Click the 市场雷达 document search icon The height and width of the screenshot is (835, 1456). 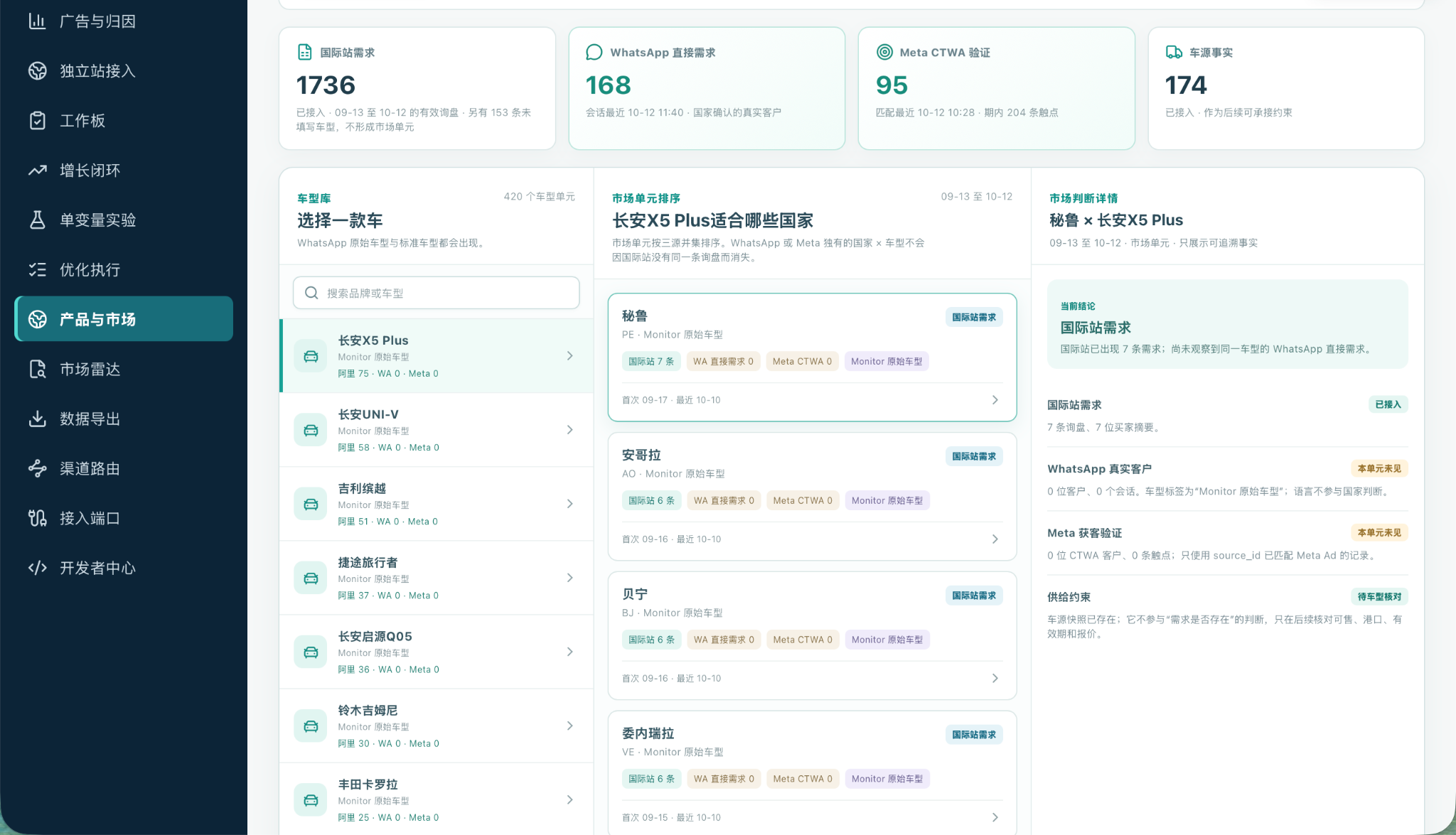(x=37, y=370)
